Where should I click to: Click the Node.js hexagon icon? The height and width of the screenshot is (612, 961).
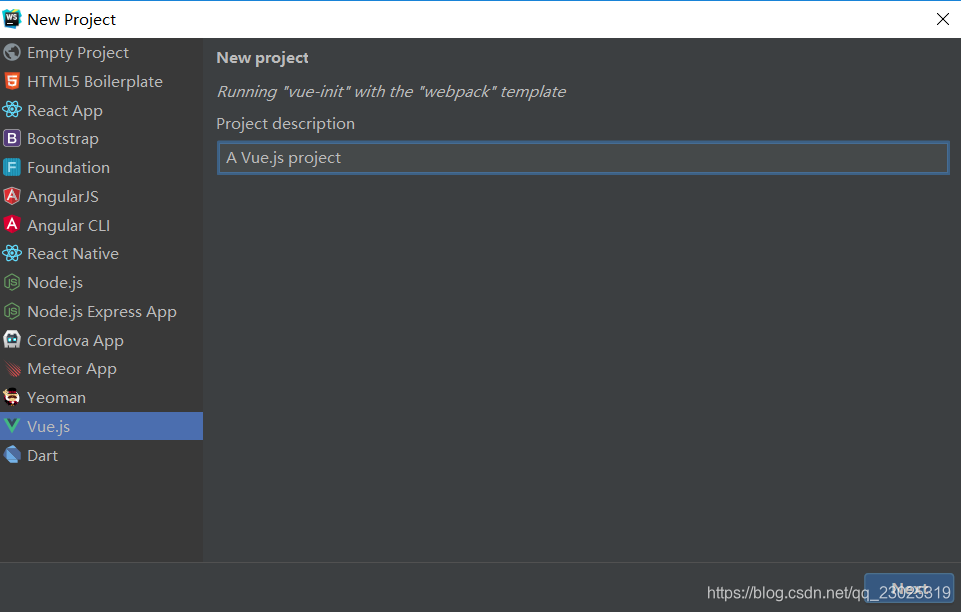(12, 282)
